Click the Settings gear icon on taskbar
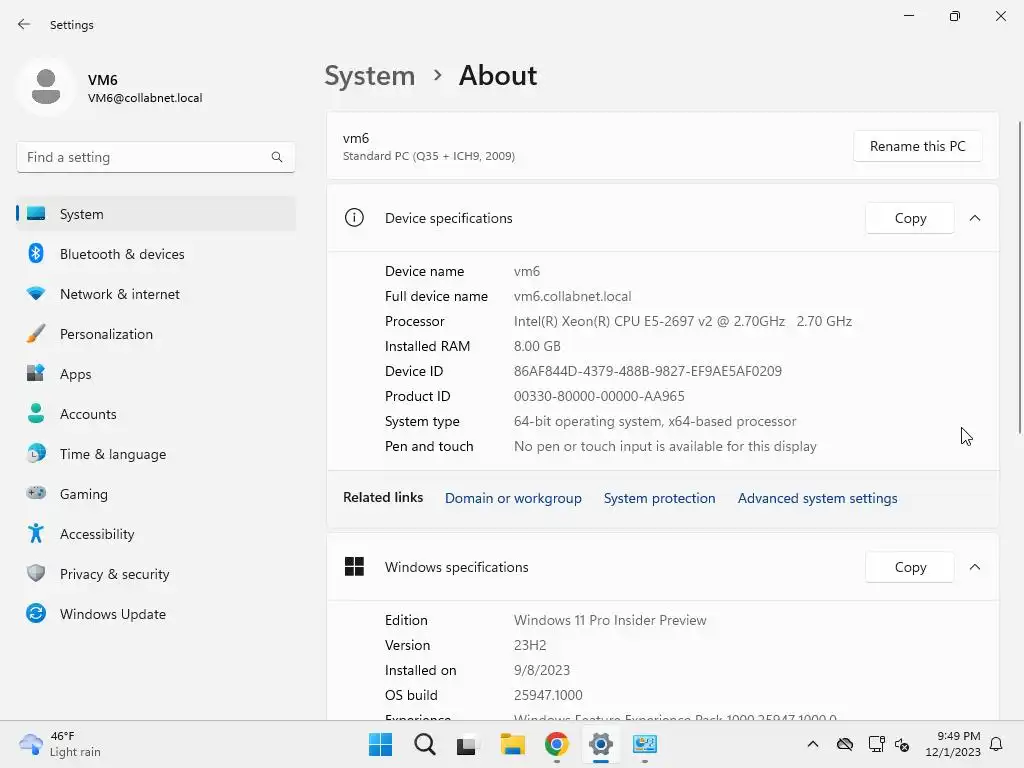Viewport: 1024px width, 768px height. point(600,744)
